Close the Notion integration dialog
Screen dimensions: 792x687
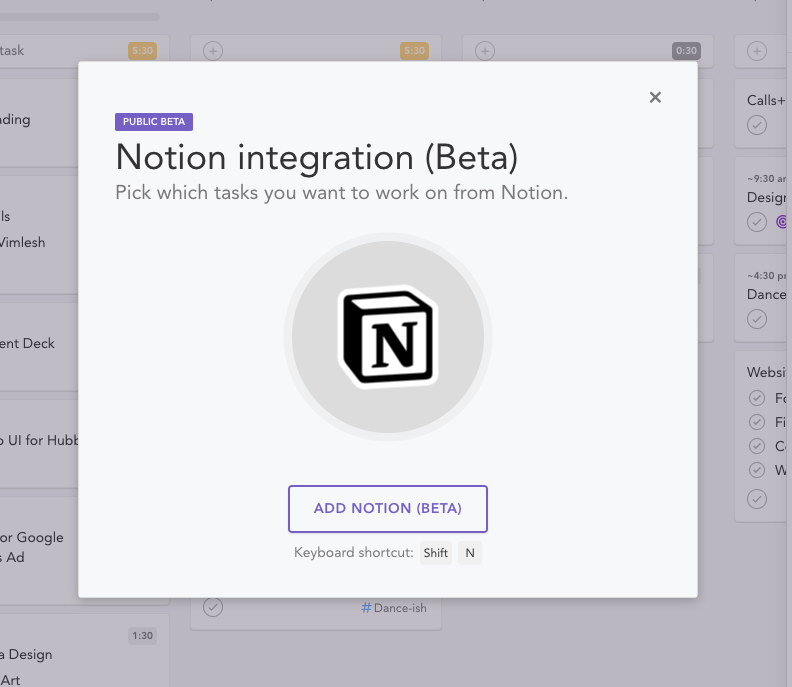pyautogui.click(x=655, y=97)
